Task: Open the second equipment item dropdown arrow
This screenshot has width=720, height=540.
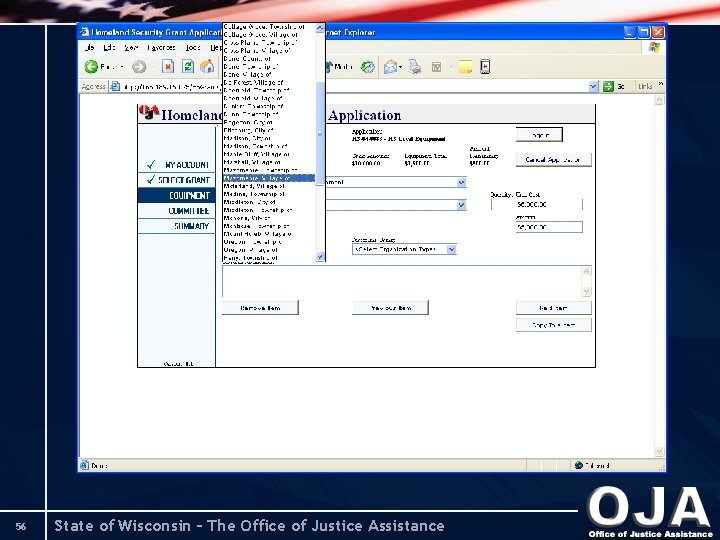Action: [461, 205]
